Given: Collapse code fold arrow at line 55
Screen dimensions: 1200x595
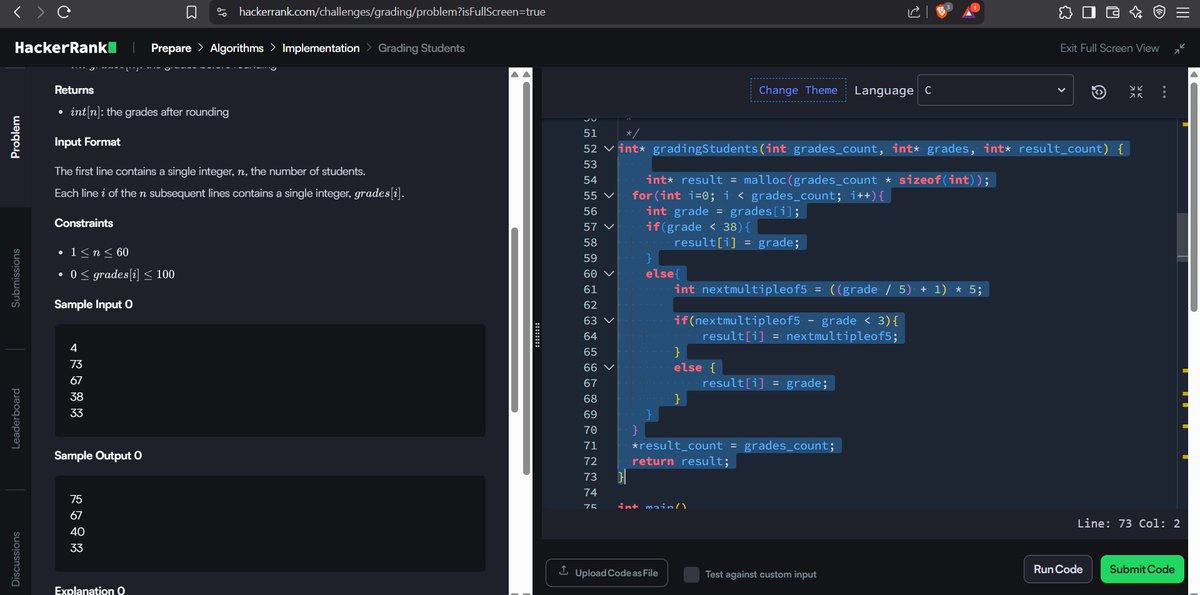Looking at the screenshot, I should click(x=609, y=195).
